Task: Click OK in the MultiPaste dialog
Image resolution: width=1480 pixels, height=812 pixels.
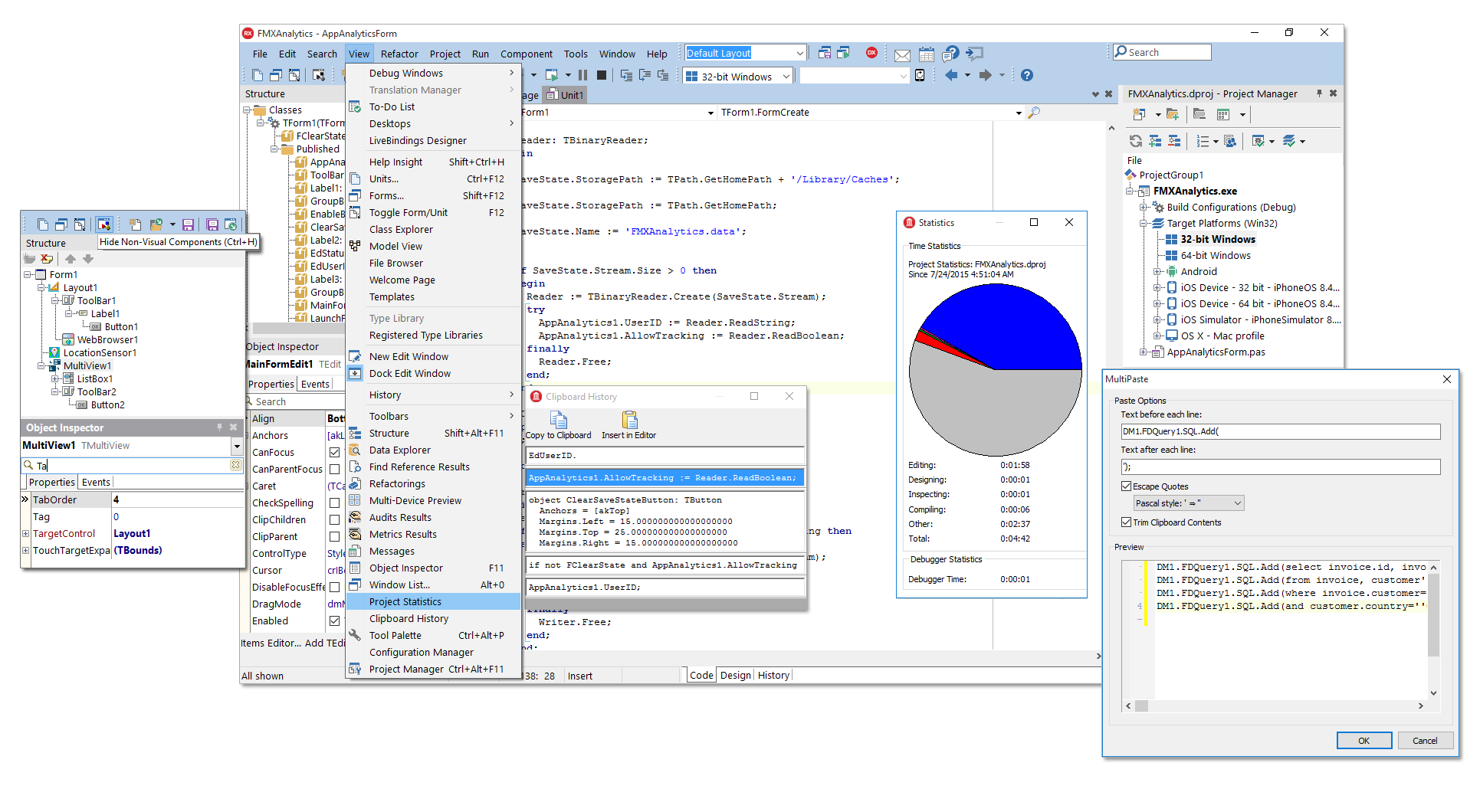Action: [x=1364, y=741]
